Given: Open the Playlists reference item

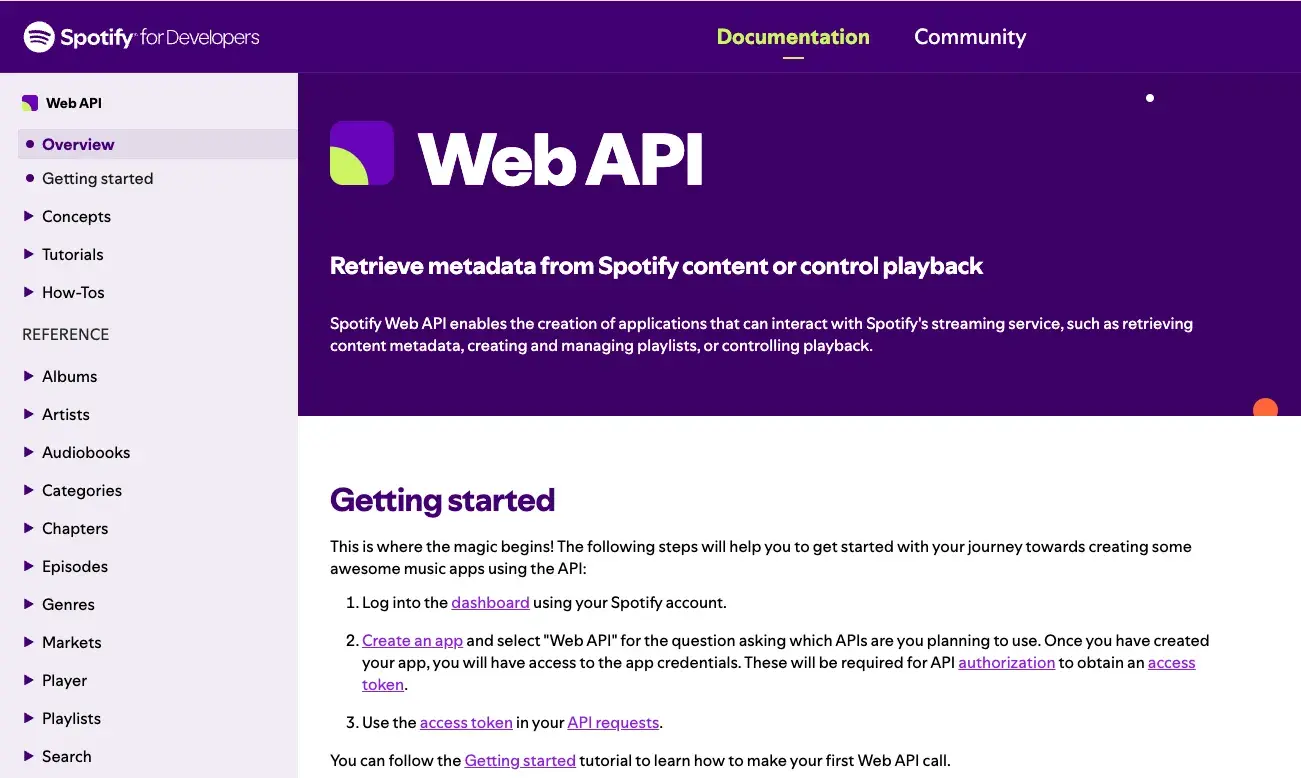Looking at the screenshot, I should tap(71, 718).
